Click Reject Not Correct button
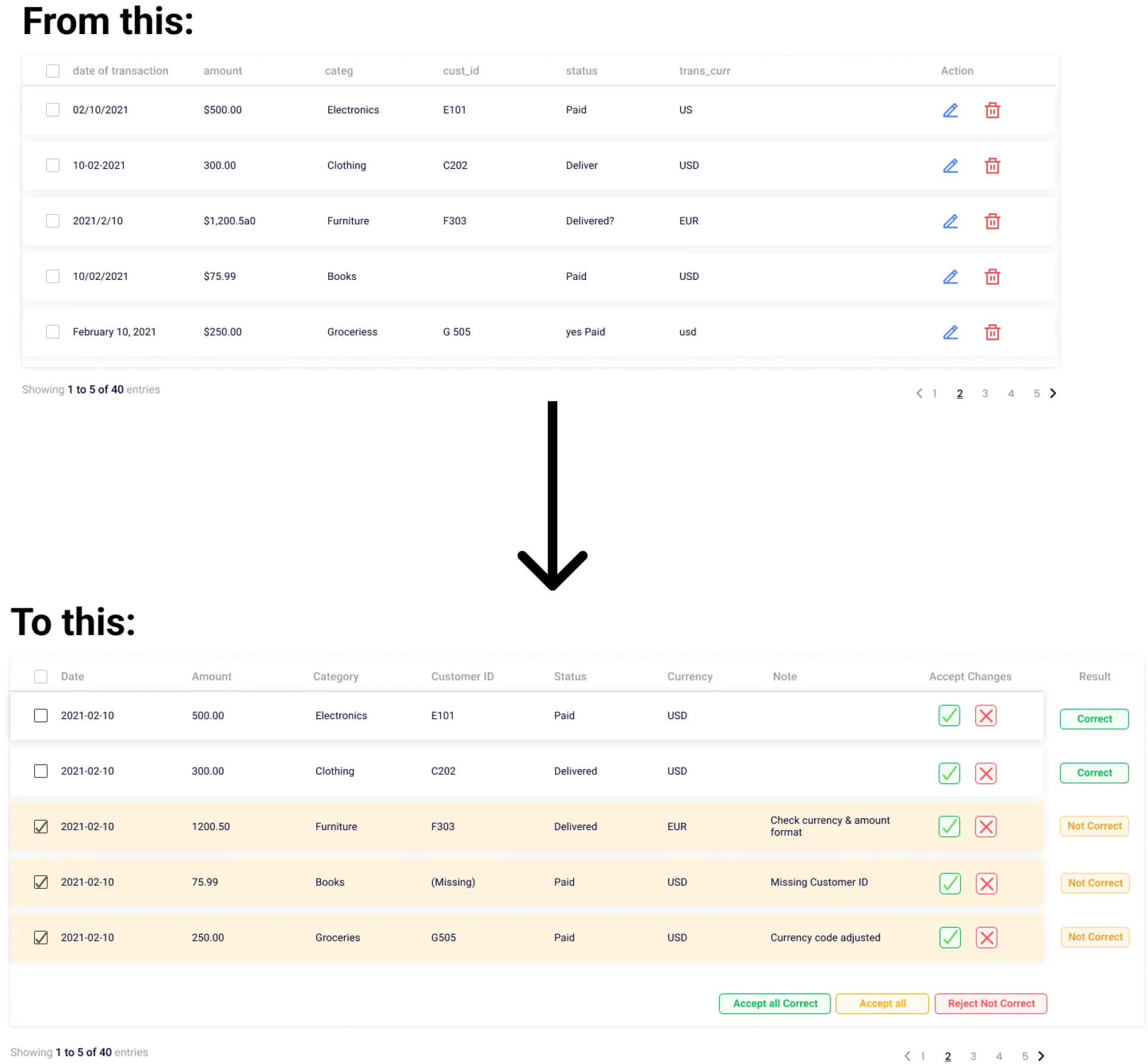This screenshot has width=1148, height=1064. click(x=990, y=1004)
